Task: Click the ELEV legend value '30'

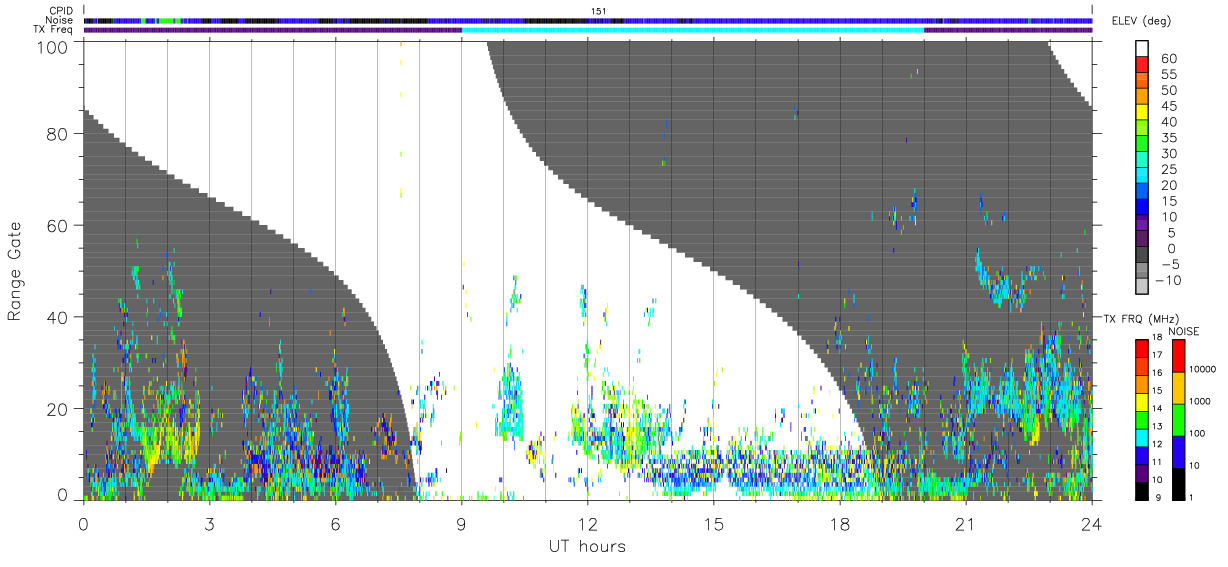Action: 1168,153
